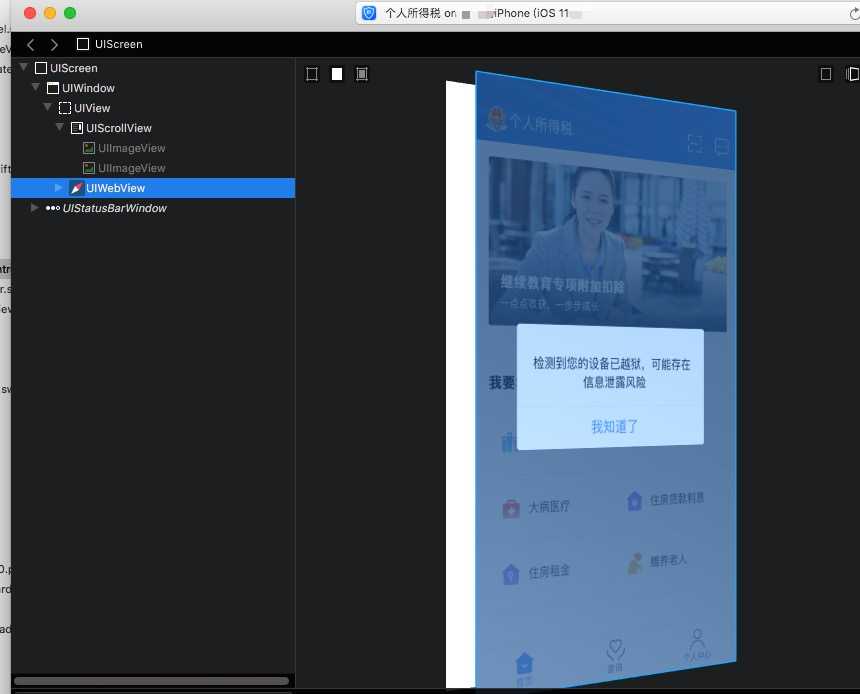
Task: Click the shield icon in title bar
Action: point(369,13)
